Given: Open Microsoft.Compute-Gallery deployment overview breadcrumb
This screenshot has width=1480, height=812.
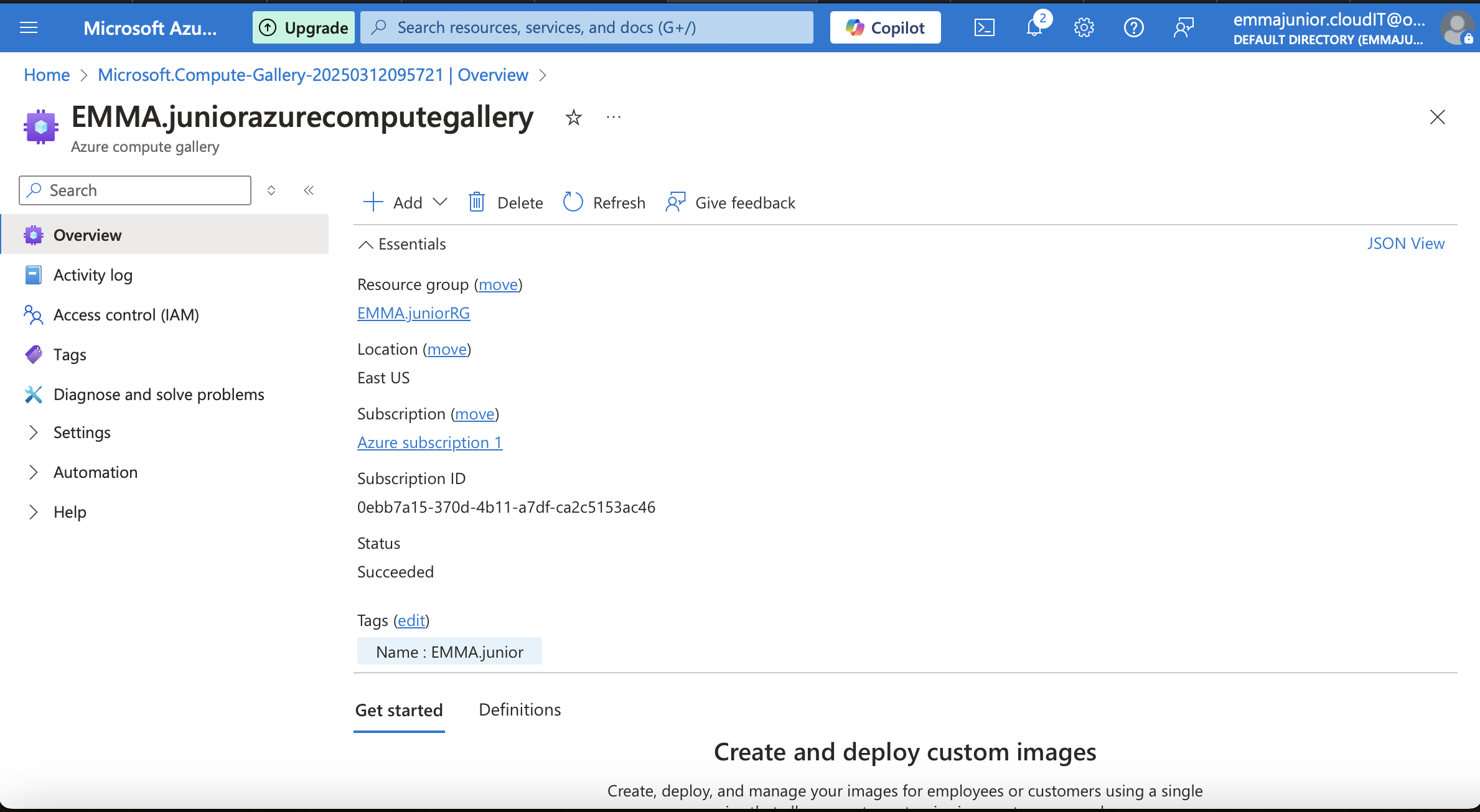Looking at the screenshot, I should pyautogui.click(x=312, y=75).
